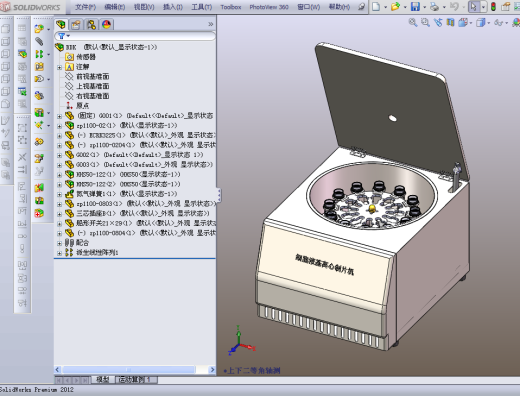Click the New document icon
The width and height of the screenshot is (520, 396).
tap(376, 6)
